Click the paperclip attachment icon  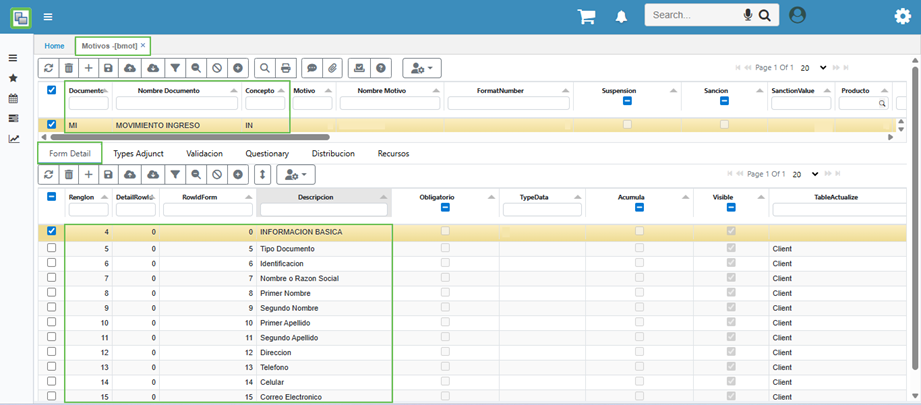(x=332, y=68)
